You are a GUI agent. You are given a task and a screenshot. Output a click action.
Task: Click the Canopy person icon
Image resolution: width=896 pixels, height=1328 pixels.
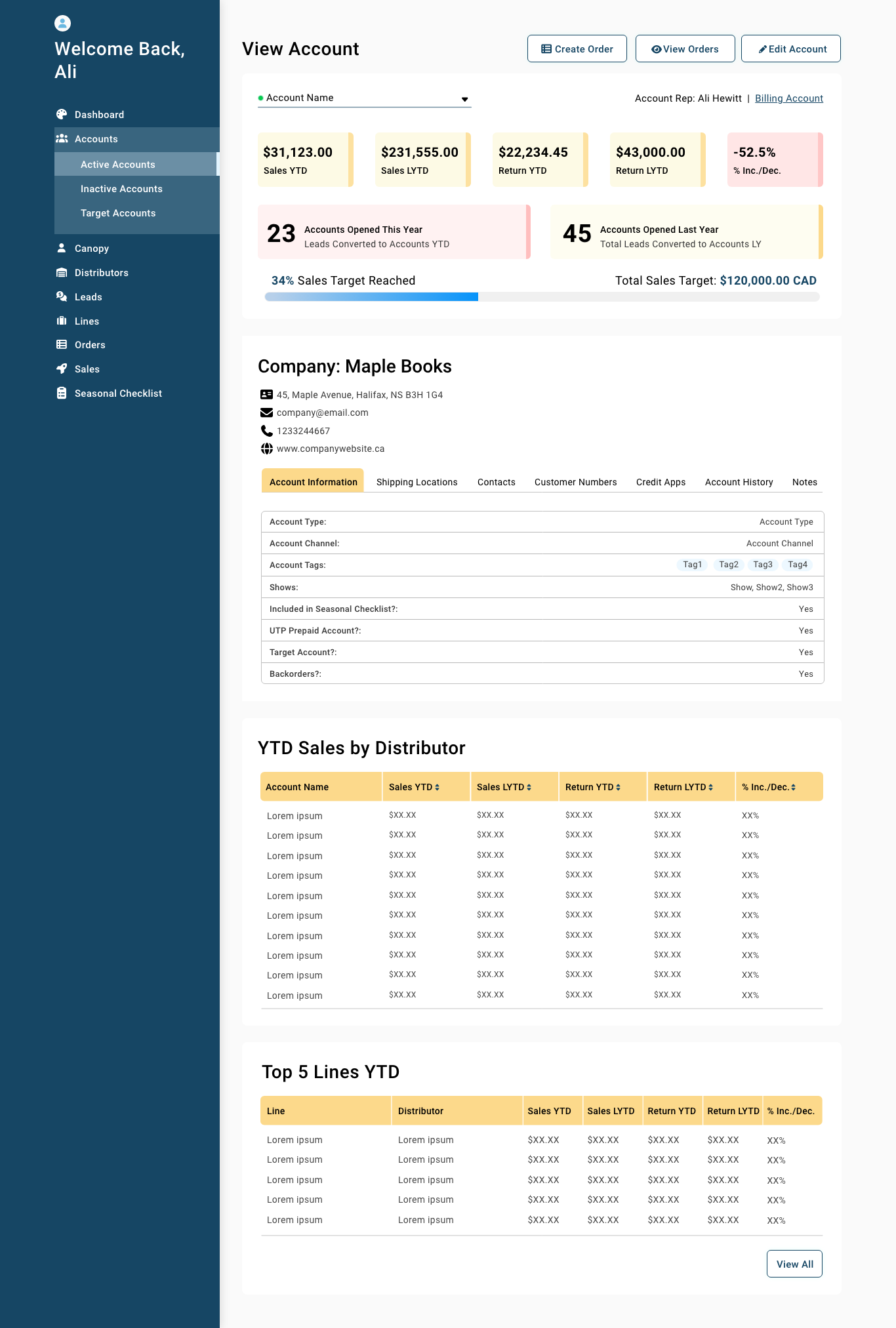pos(62,248)
